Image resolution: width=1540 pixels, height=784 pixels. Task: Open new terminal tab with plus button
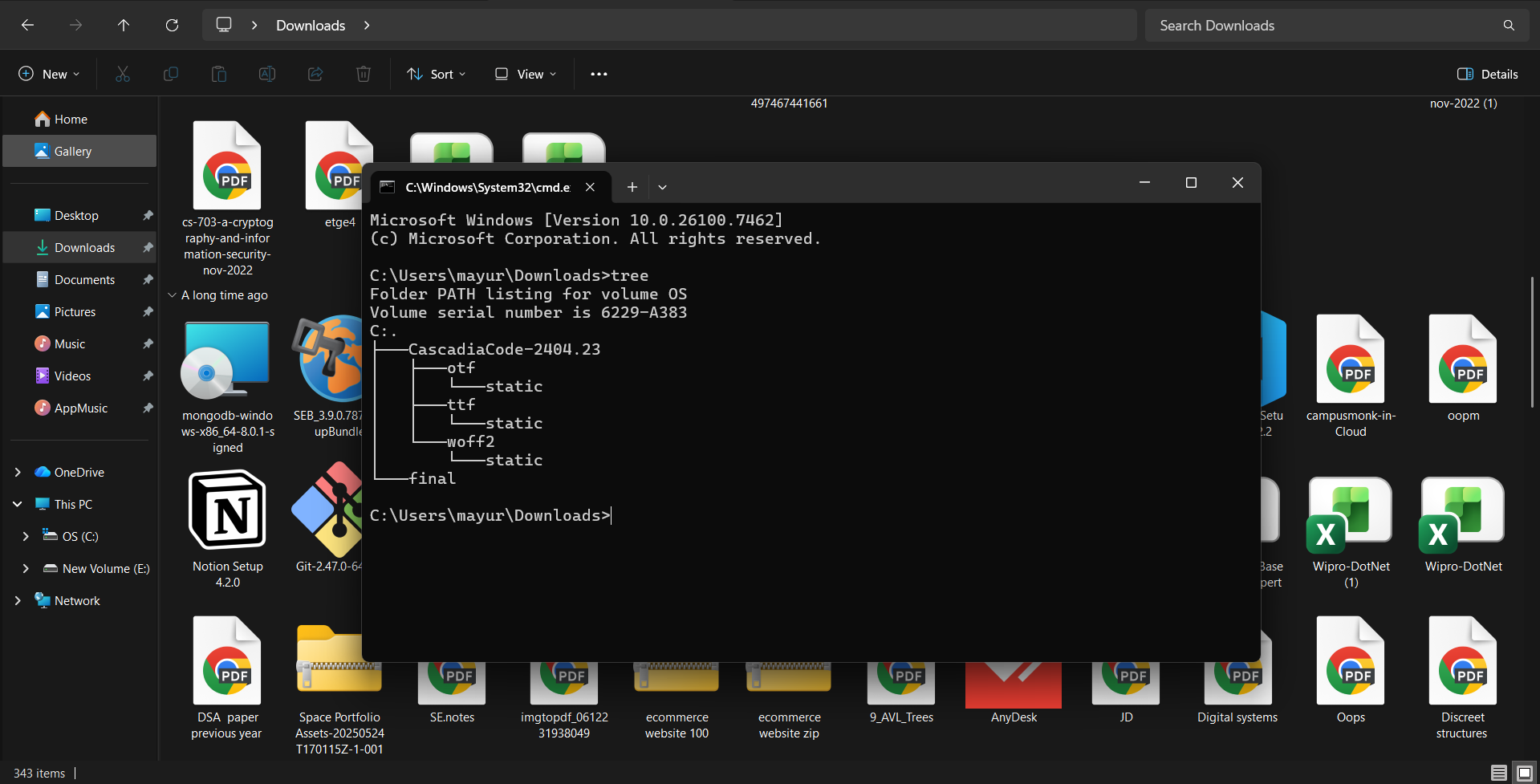pos(632,187)
